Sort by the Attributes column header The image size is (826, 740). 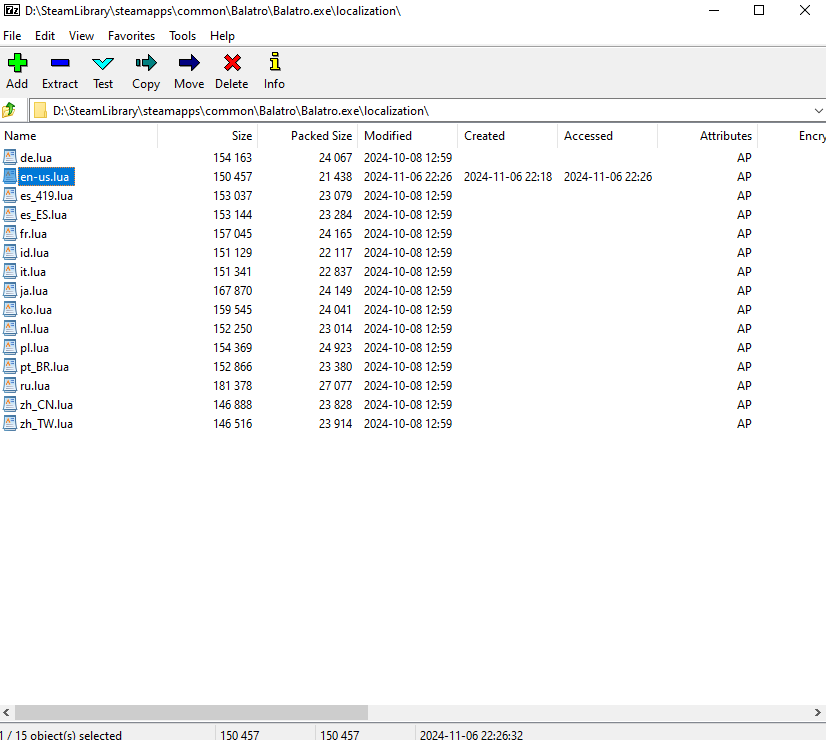pos(707,136)
